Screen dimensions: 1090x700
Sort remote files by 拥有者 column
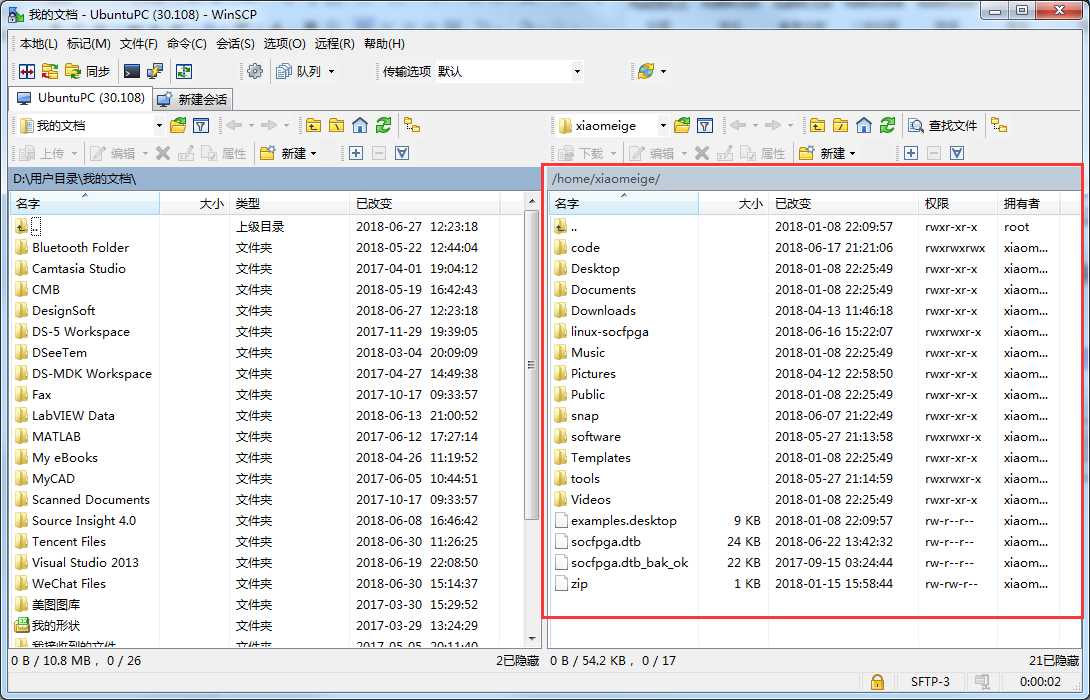tap(1029, 204)
